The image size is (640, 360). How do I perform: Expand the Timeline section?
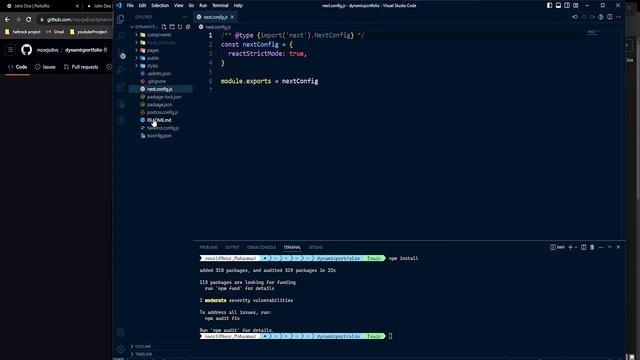click(x=143, y=354)
